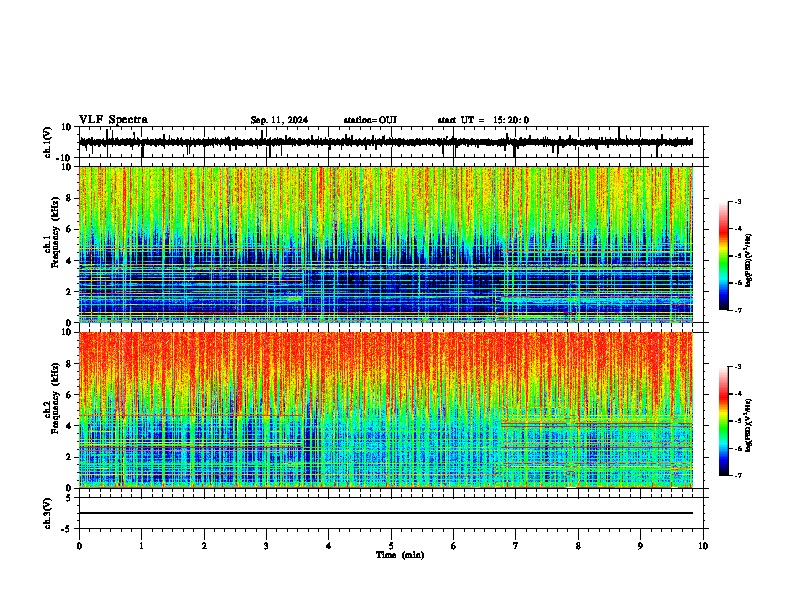The height and width of the screenshot is (612, 792).
Task: Click time tick label "2" on bottom axis
Action: pos(204,546)
